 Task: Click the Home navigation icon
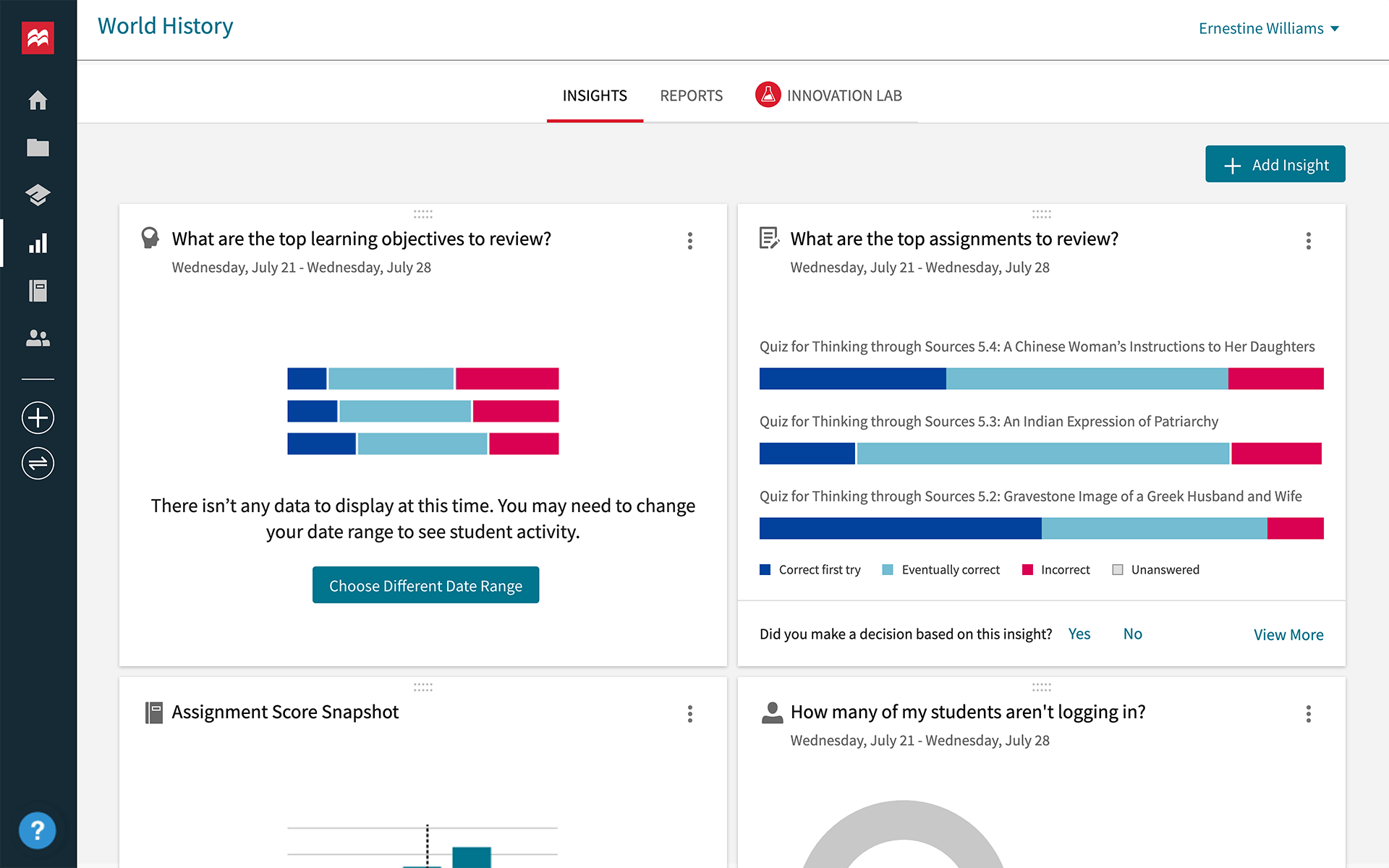tap(37, 99)
